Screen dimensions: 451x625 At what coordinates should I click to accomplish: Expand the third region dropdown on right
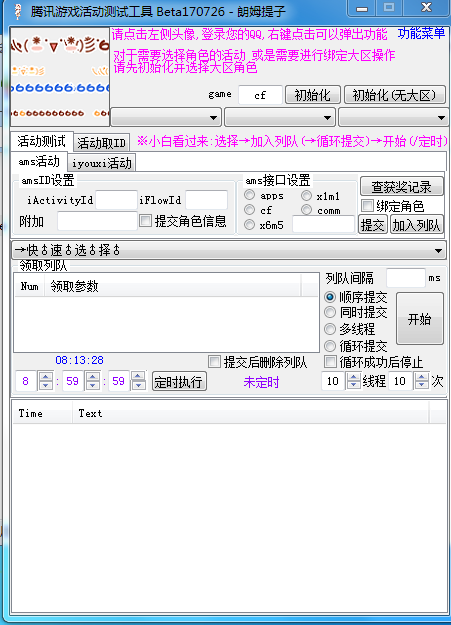click(x=393, y=117)
